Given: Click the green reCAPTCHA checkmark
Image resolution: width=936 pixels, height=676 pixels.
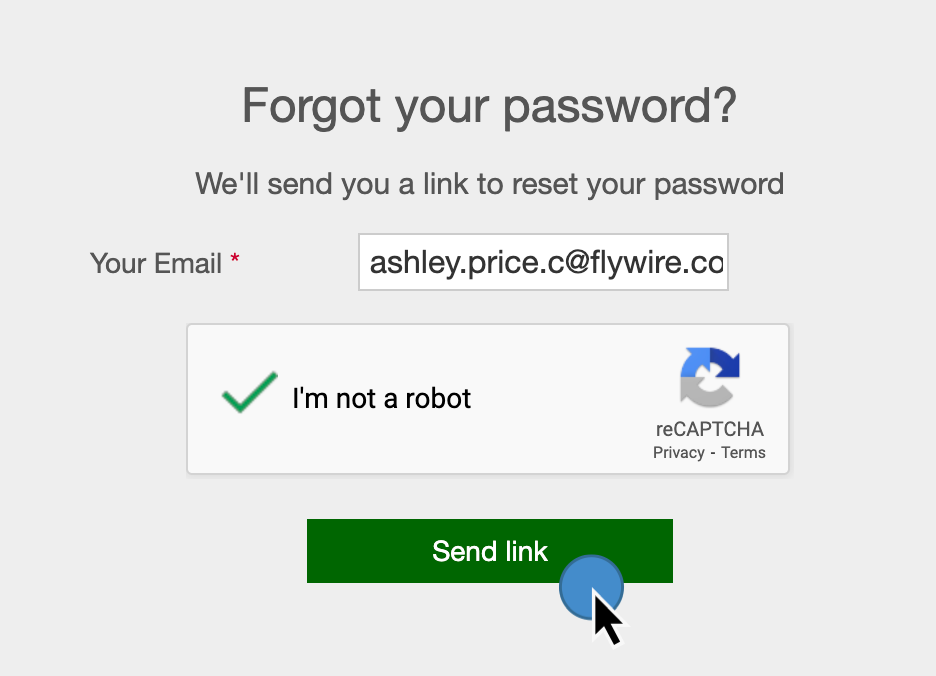Looking at the screenshot, I should pos(249,392).
